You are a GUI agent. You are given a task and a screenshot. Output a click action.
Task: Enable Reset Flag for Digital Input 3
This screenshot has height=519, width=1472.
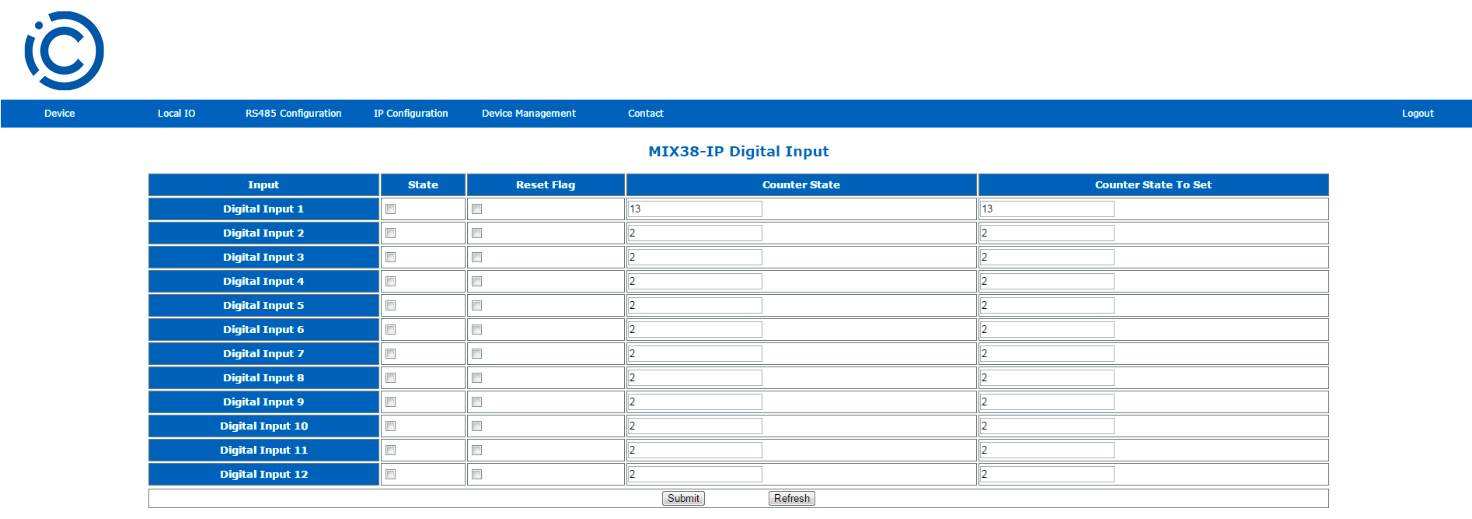pyautogui.click(x=477, y=257)
